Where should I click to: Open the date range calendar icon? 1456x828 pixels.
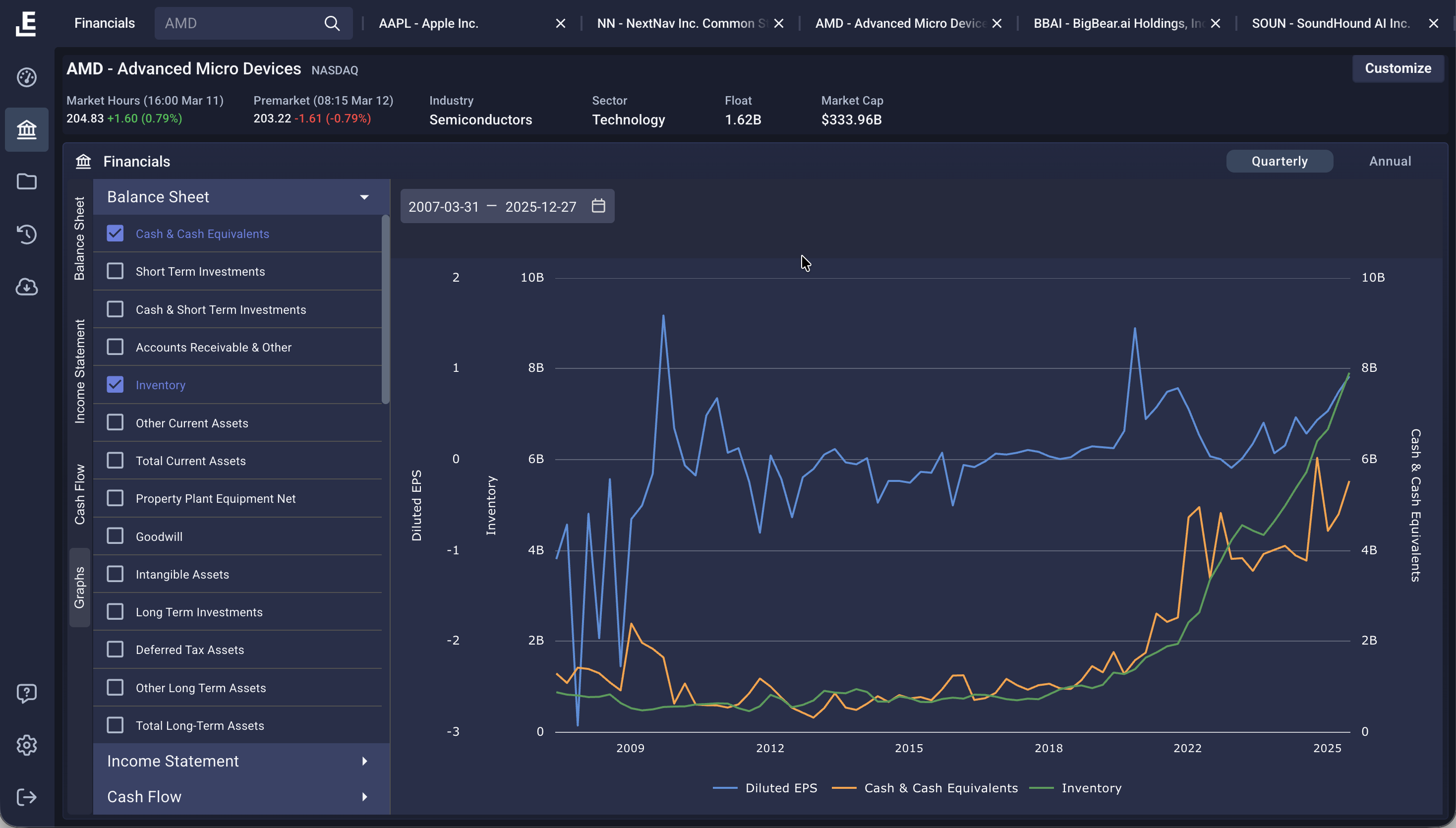[598, 206]
